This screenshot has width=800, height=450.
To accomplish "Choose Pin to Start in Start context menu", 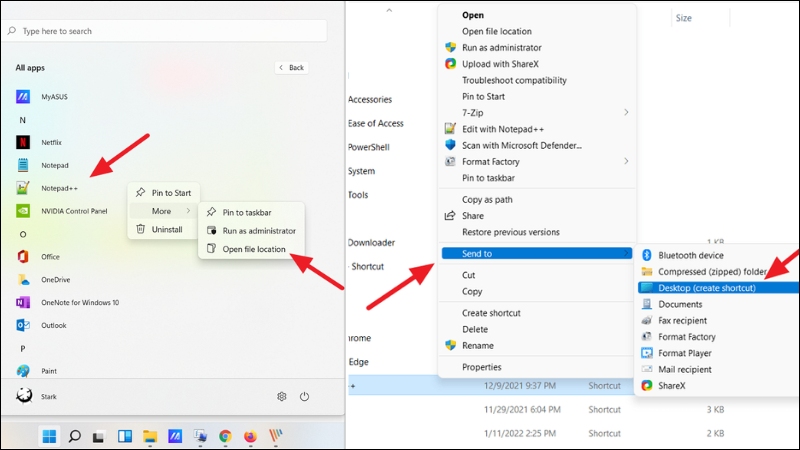I will click(x=163, y=193).
